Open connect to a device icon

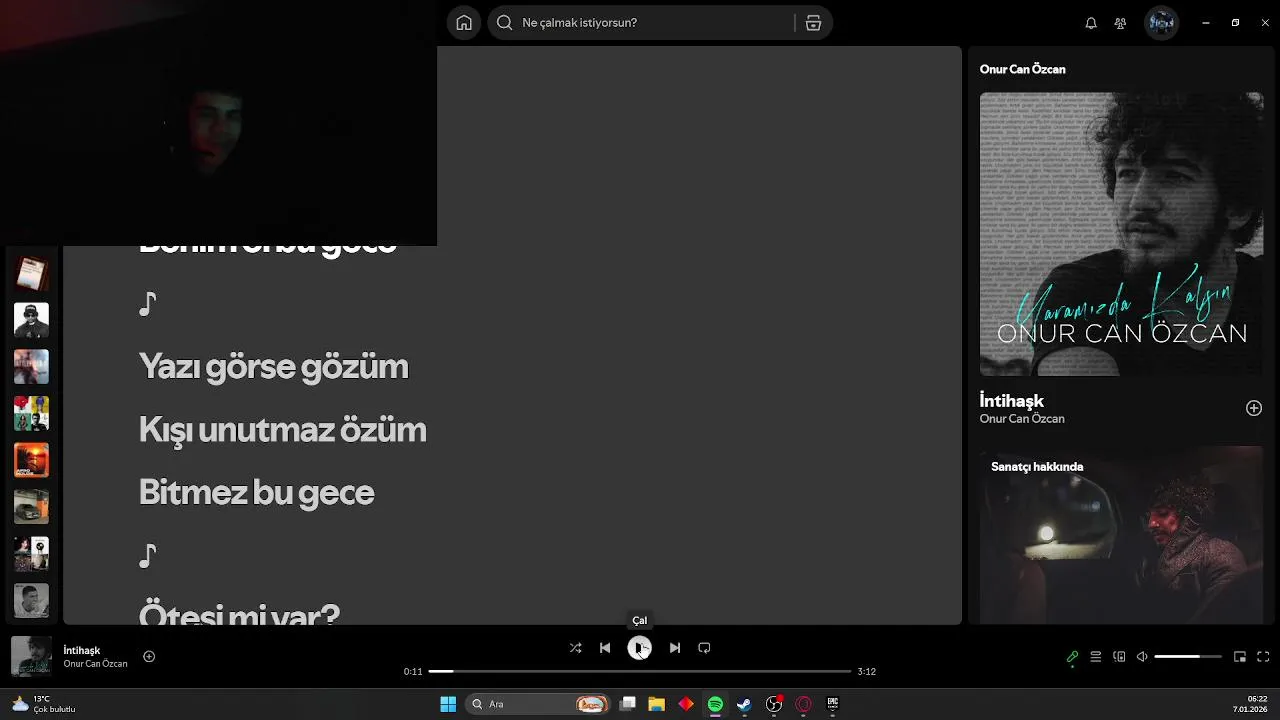[x=1119, y=657]
